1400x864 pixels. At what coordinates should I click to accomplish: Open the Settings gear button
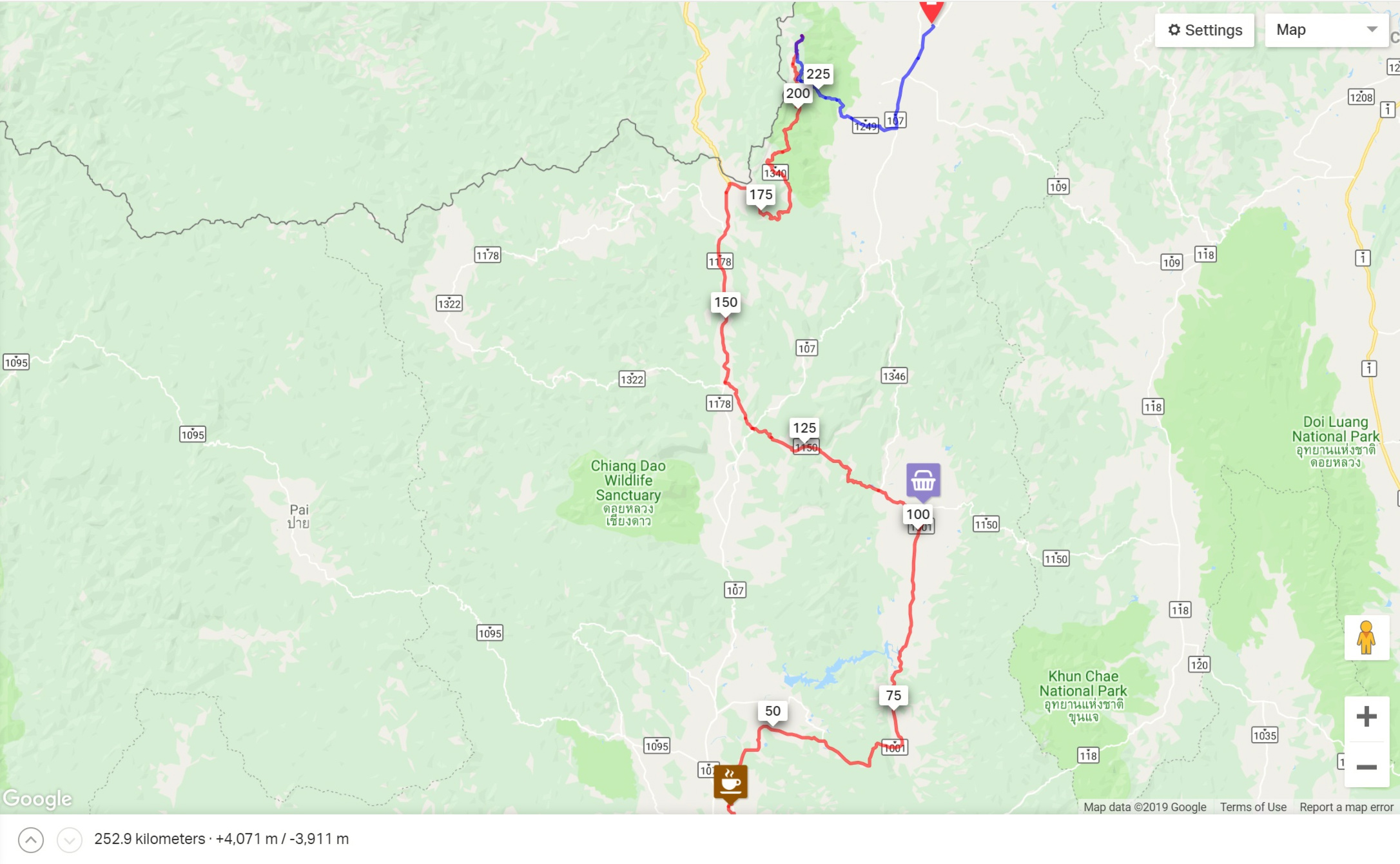pyautogui.click(x=1204, y=30)
